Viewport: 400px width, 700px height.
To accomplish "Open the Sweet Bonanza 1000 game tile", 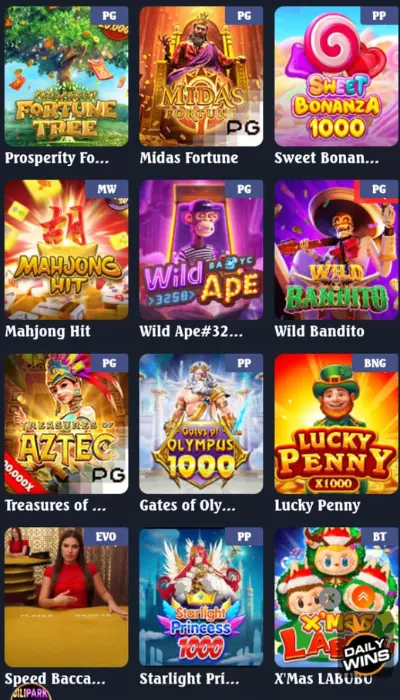I will click(336, 76).
